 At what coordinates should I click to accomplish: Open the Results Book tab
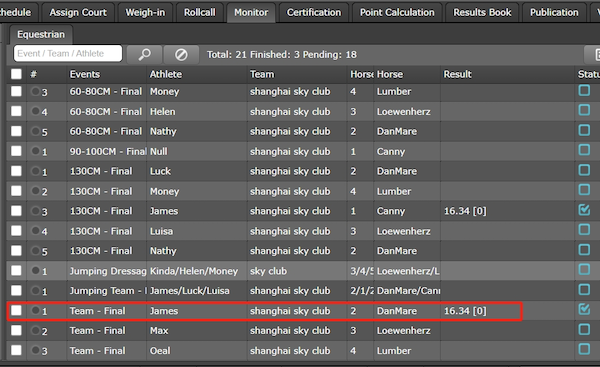tap(482, 13)
